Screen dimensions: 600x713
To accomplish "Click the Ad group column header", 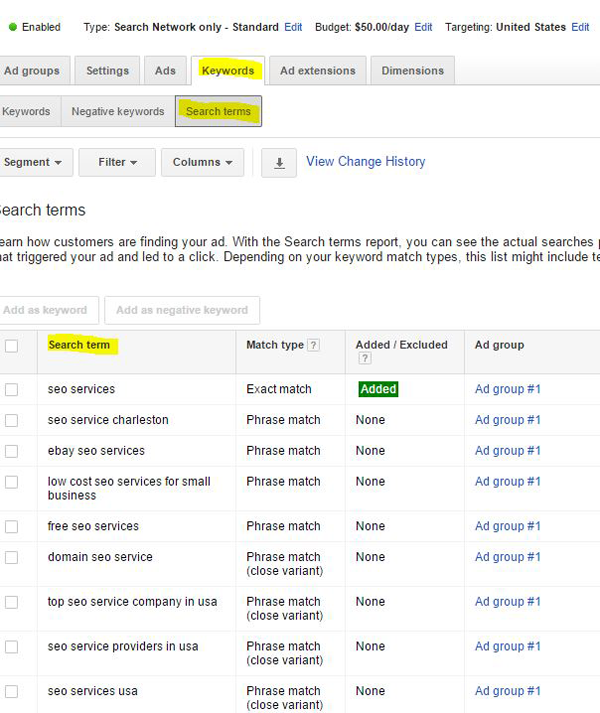I will (499, 345).
